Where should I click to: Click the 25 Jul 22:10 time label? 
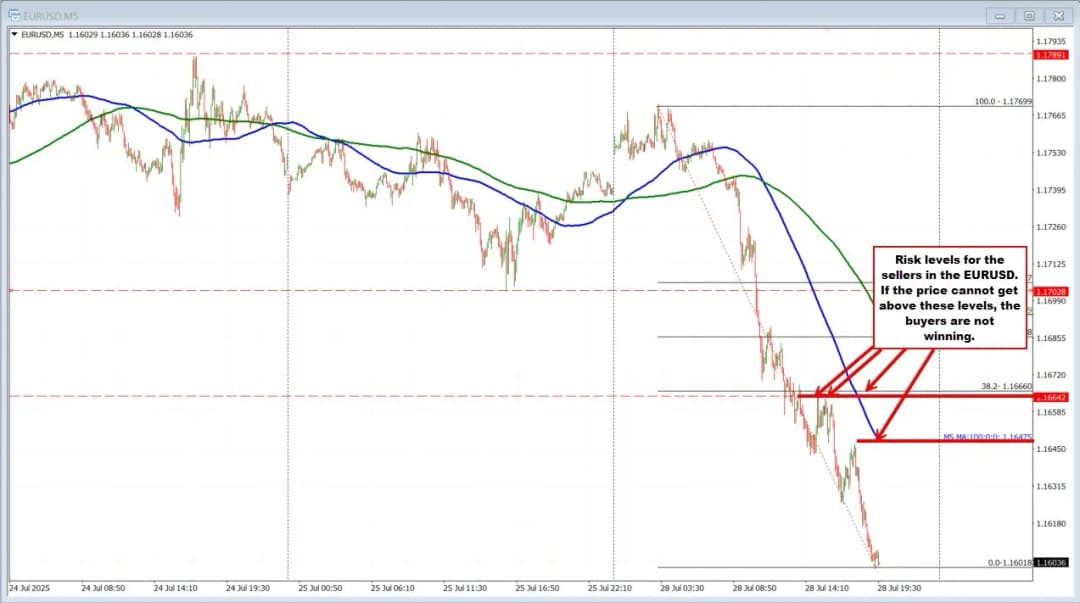[609, 588]
